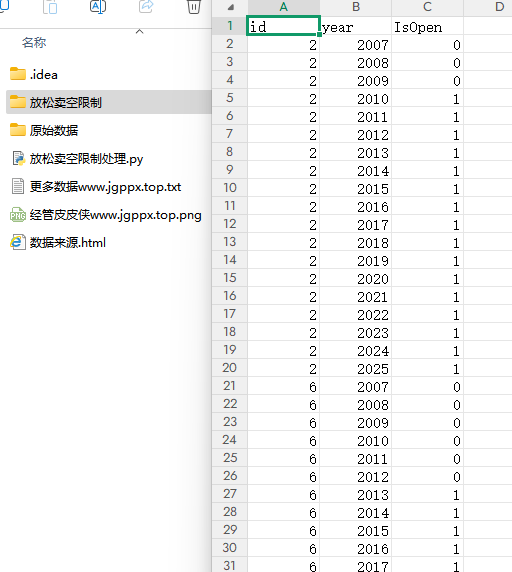
Task: Click the 名称 column header
Action: [34, 43]
